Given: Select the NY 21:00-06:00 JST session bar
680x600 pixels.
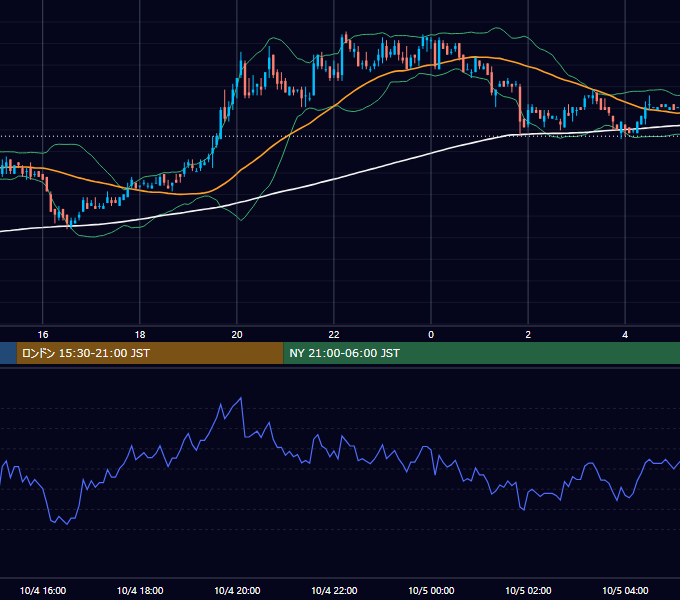Looking at the screenshot, I should point(481,353).
